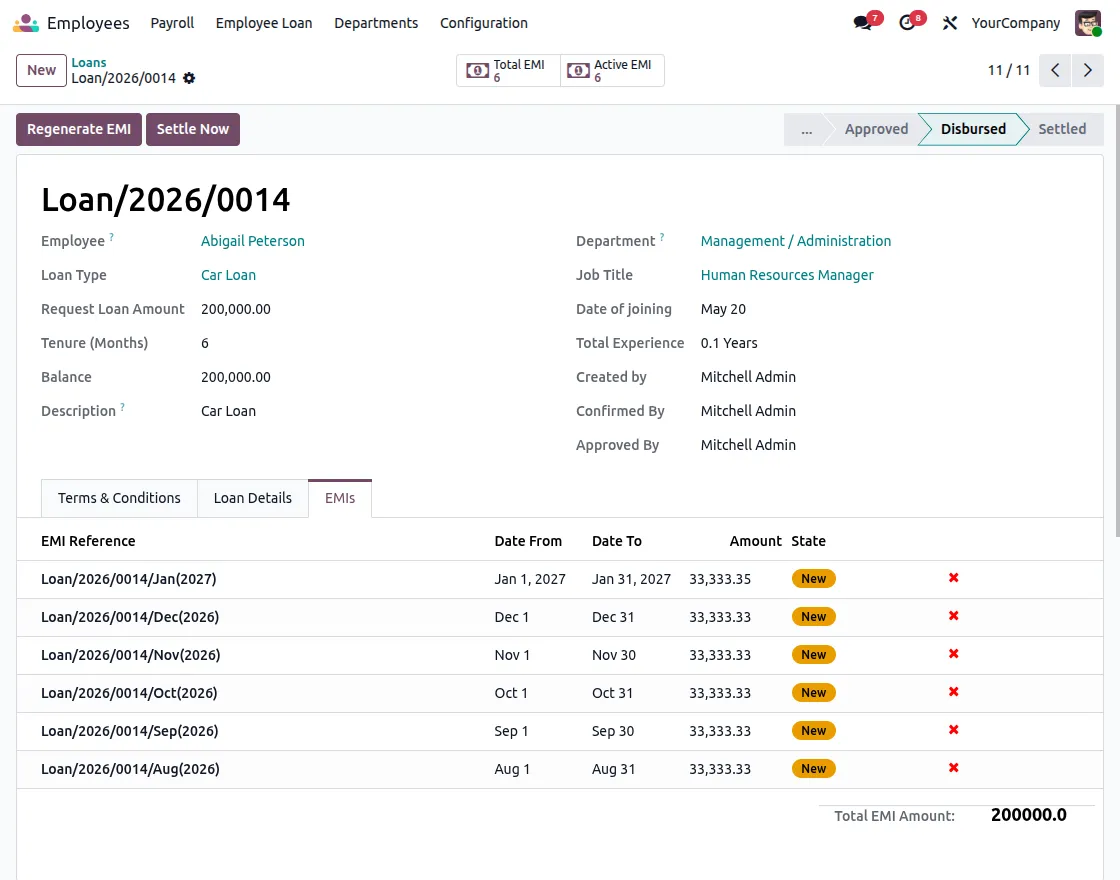Delete the Oct(2026) EMI with red X
1120x880 pixels.
954,692
